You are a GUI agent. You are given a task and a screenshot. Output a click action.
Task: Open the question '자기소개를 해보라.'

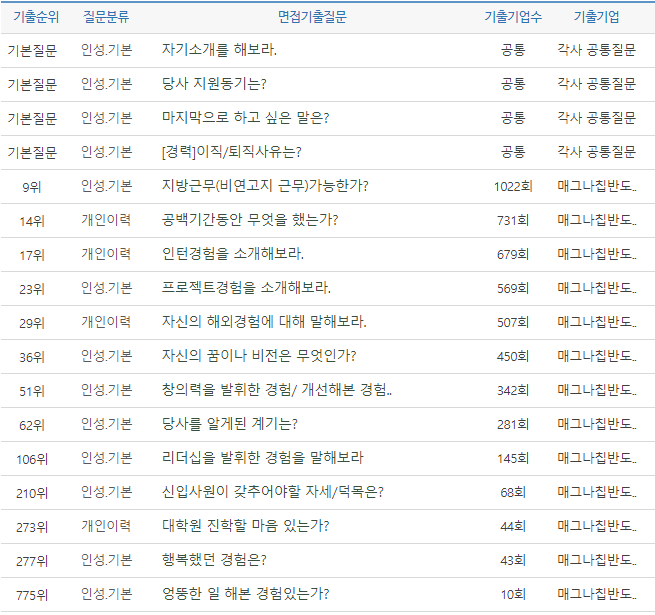pyautogui.click(x=219, y=50)
